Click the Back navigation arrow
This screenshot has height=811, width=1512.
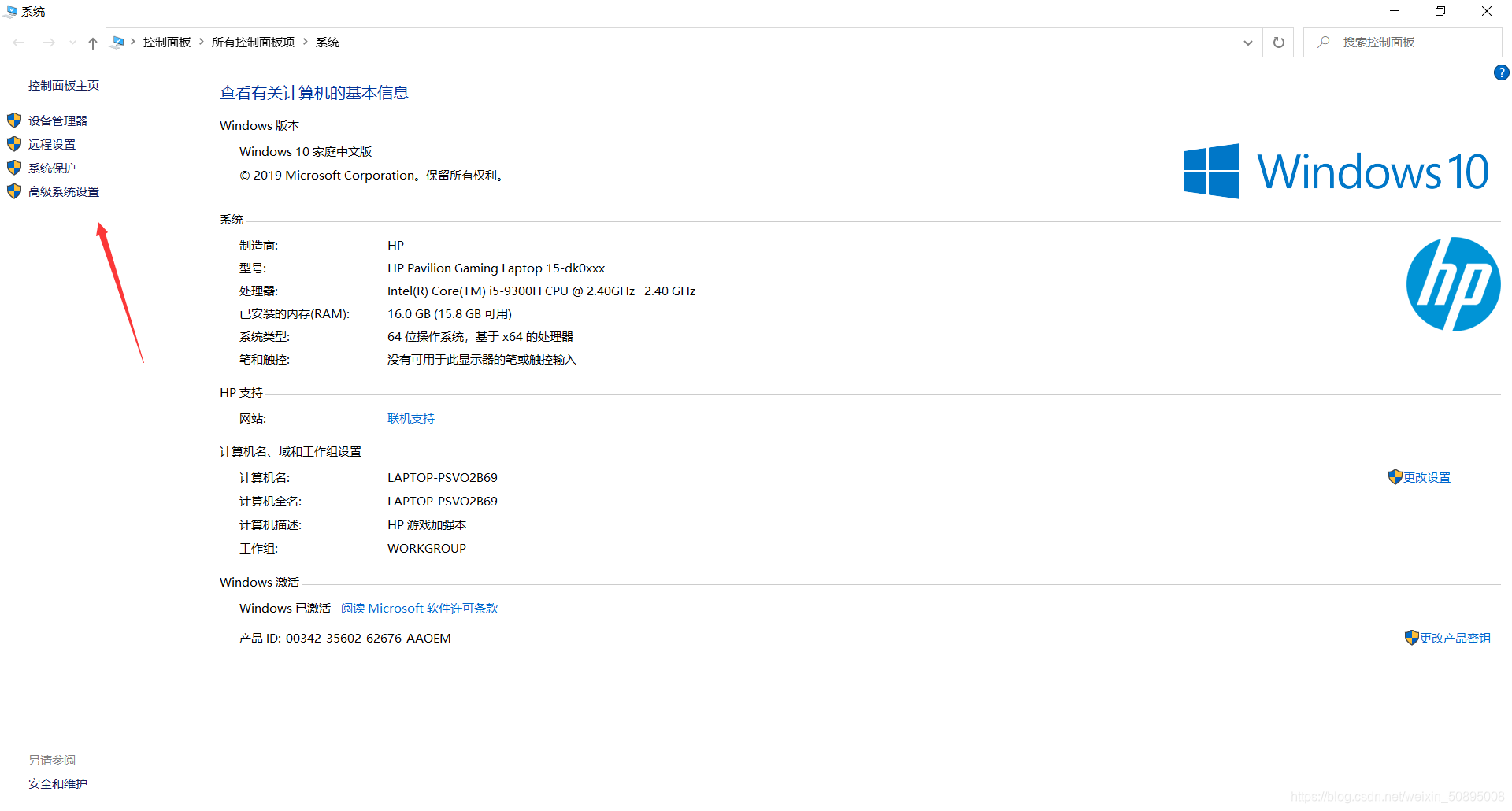tap(19, 43)
